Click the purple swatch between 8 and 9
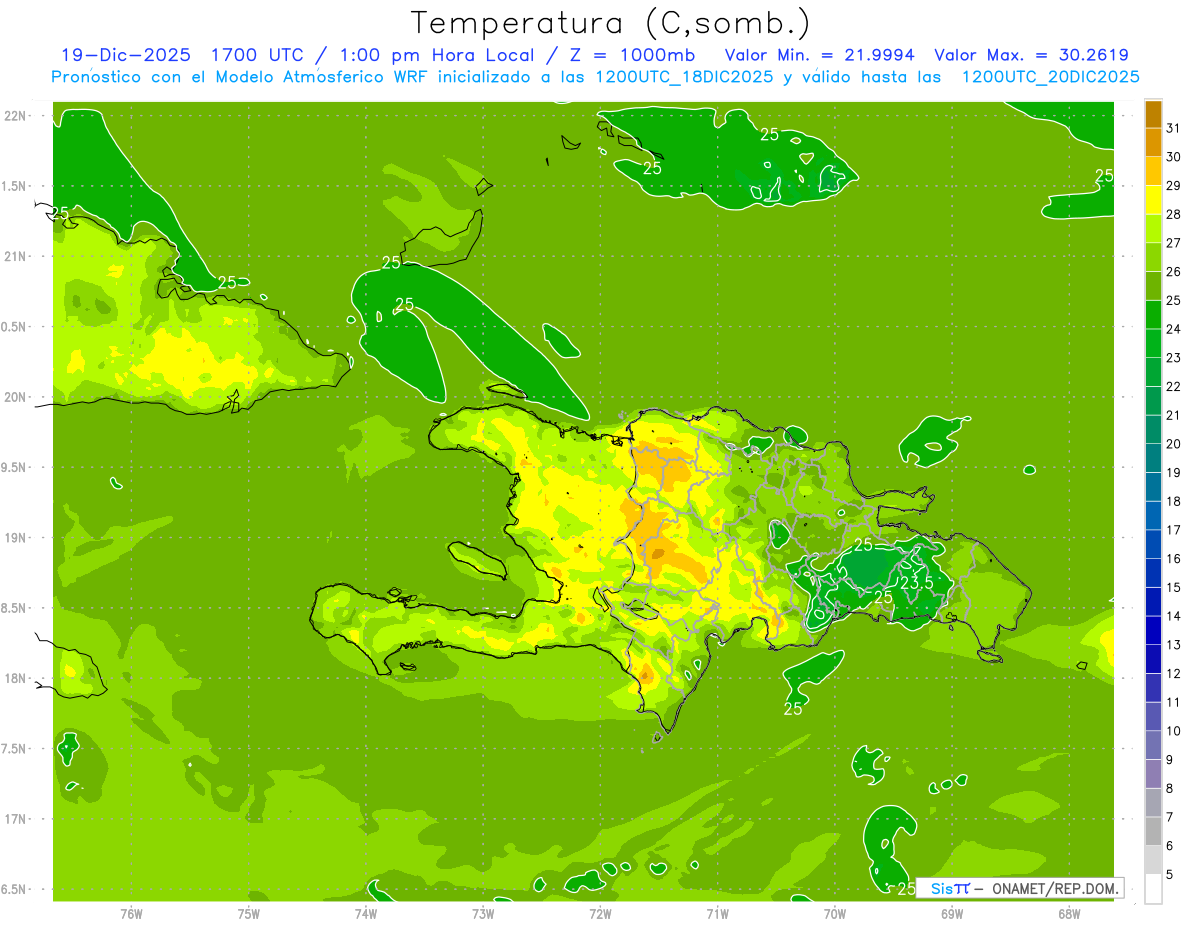The width and height of the screenshot is (1200, 927). pyautogui.click(x=1153, y=774)
